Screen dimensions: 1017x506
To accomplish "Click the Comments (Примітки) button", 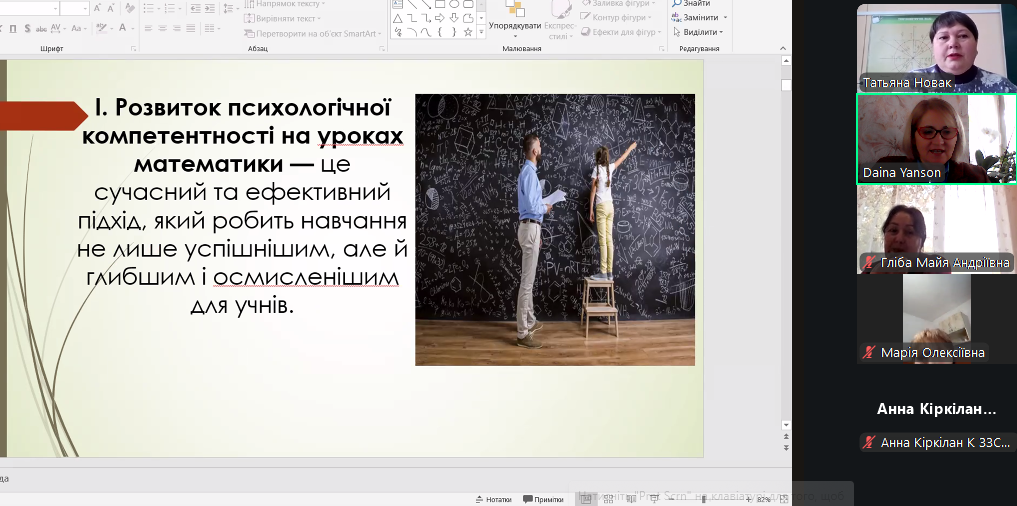I will point(543,499).
